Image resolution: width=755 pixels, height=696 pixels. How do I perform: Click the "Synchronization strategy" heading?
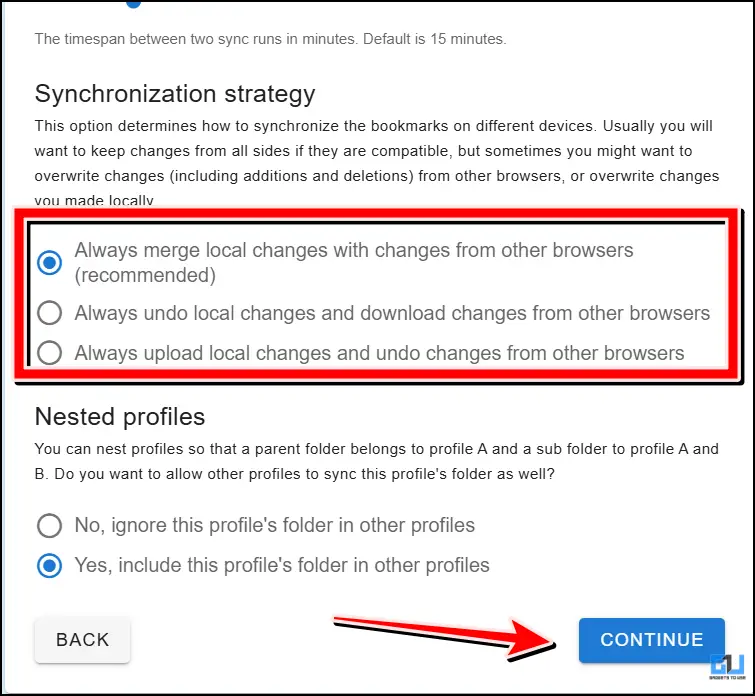(x=175, y=94)
